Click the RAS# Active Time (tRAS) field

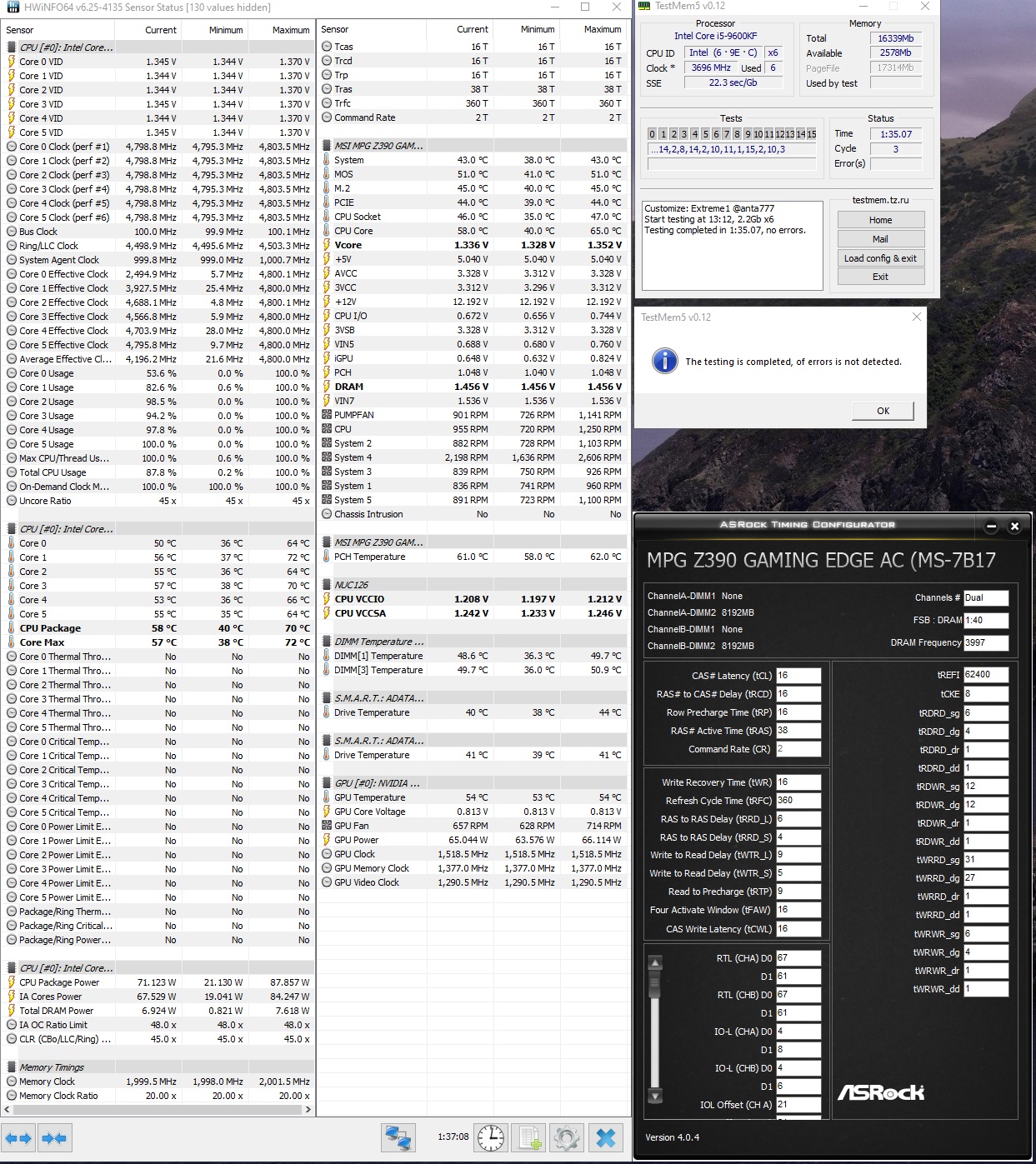click(798, 731)
